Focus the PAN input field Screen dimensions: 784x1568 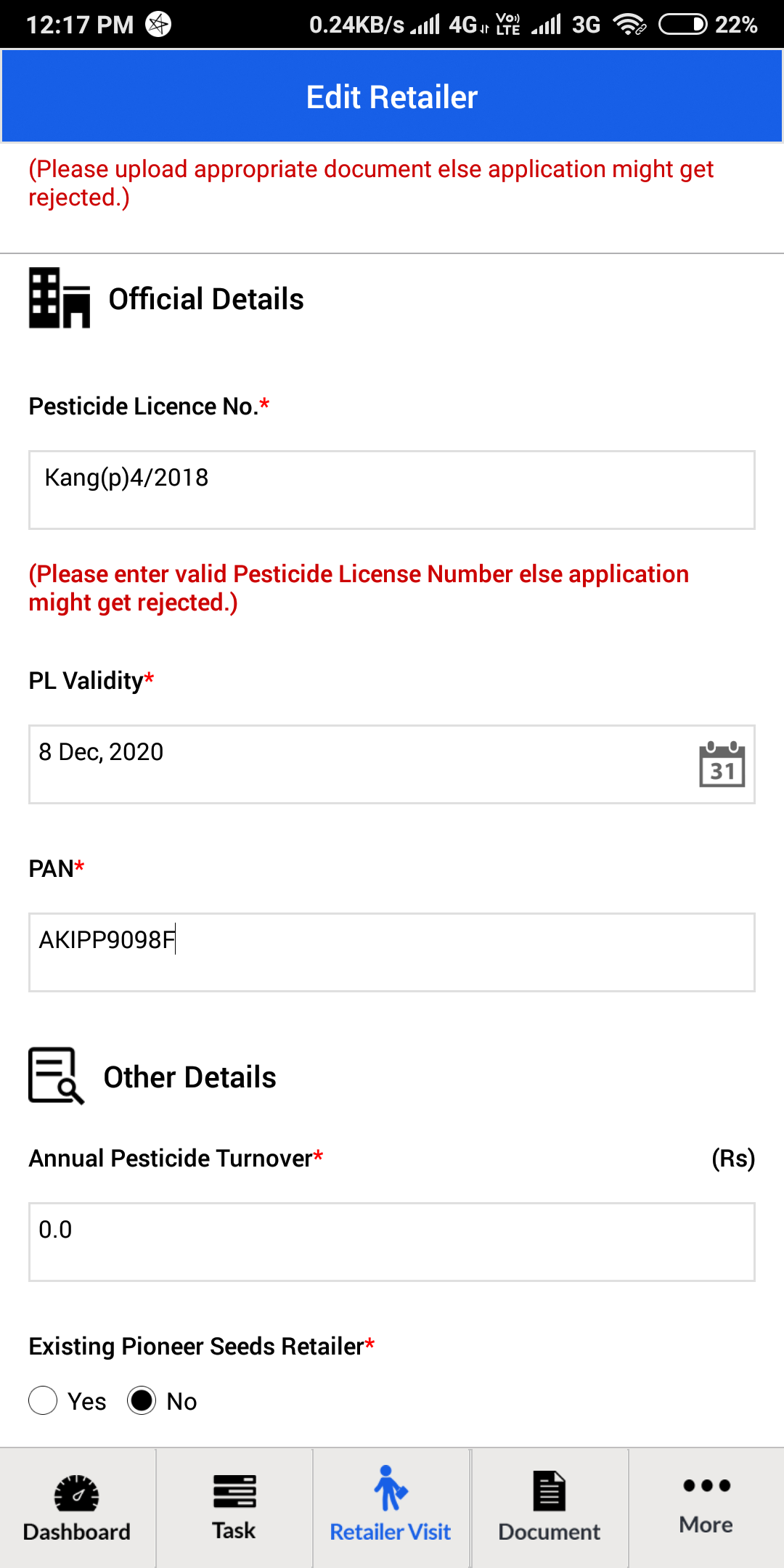392,952
